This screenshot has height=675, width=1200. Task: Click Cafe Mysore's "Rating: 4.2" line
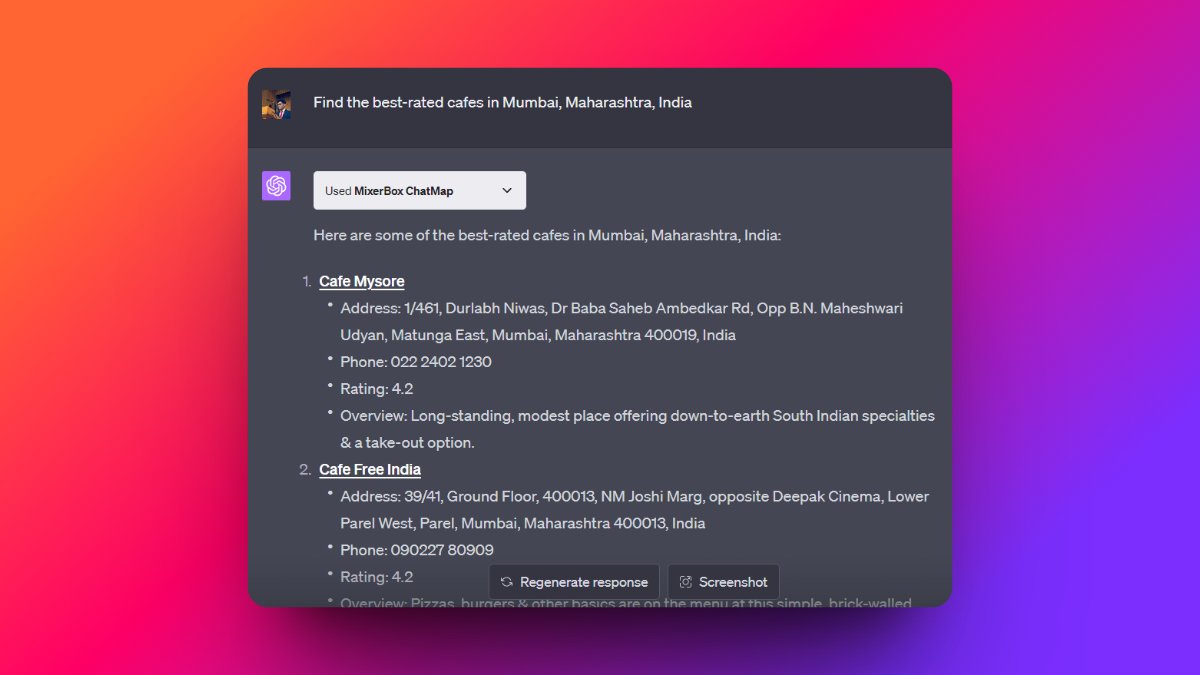(x=377, y=389)
